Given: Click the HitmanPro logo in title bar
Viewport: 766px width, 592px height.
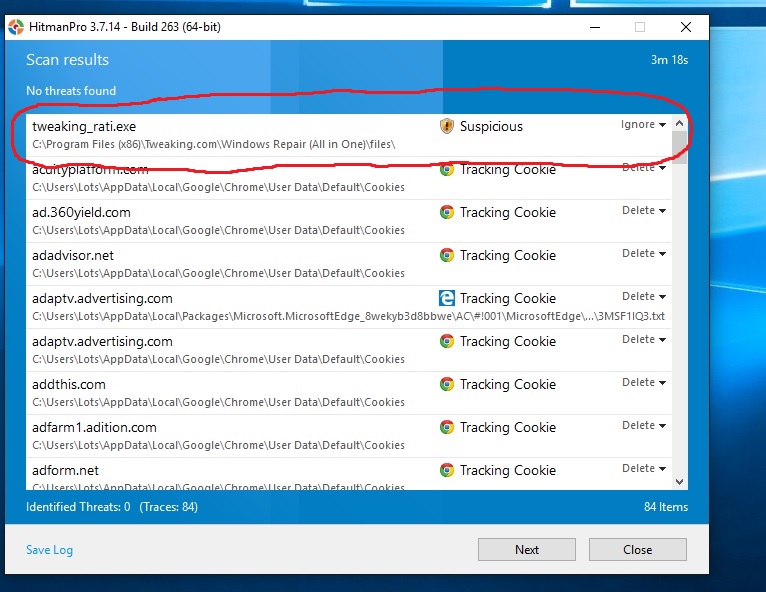Looking at the screenshot, I should click(x=16, y=27).
